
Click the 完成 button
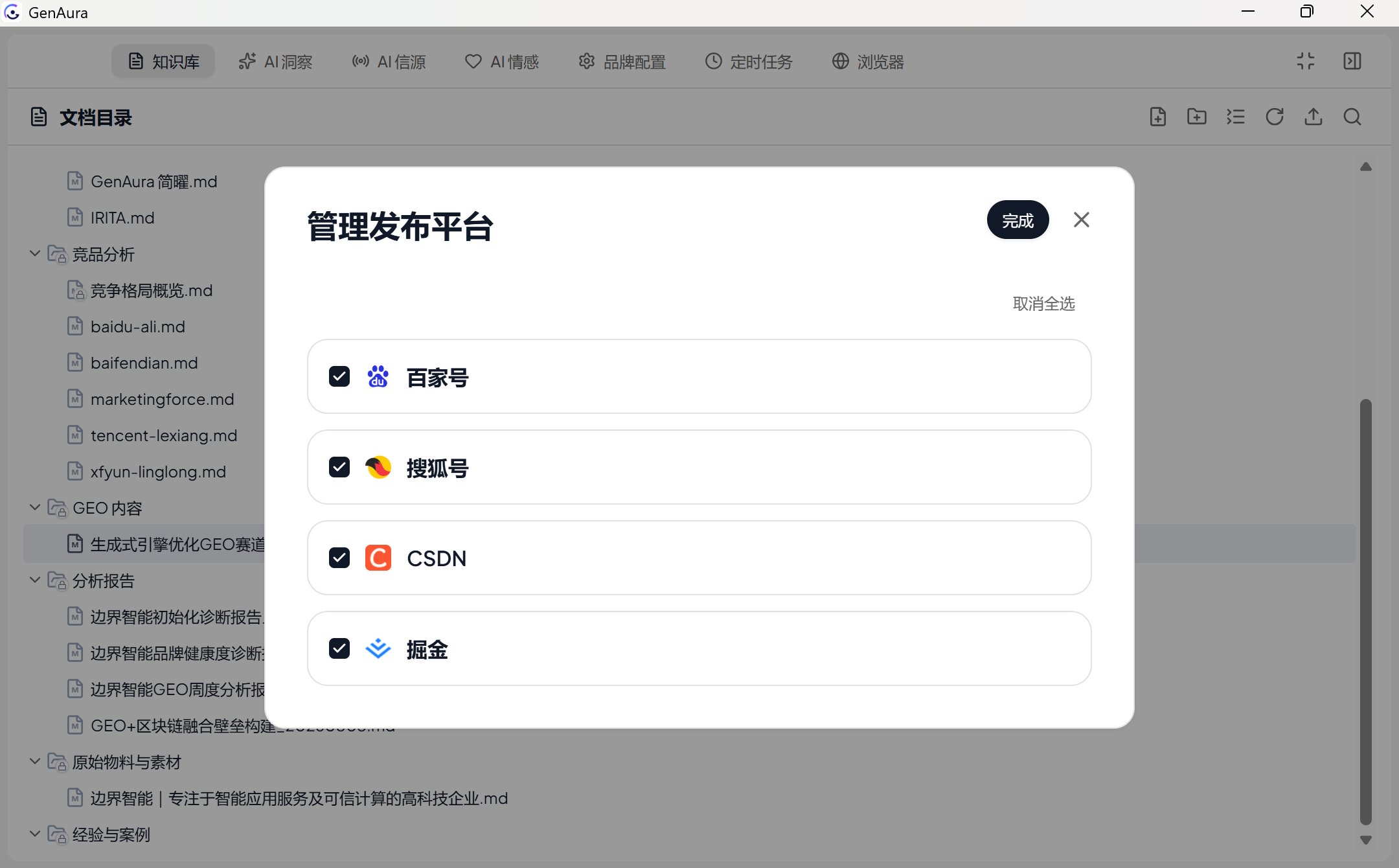tap(1018, 220)
